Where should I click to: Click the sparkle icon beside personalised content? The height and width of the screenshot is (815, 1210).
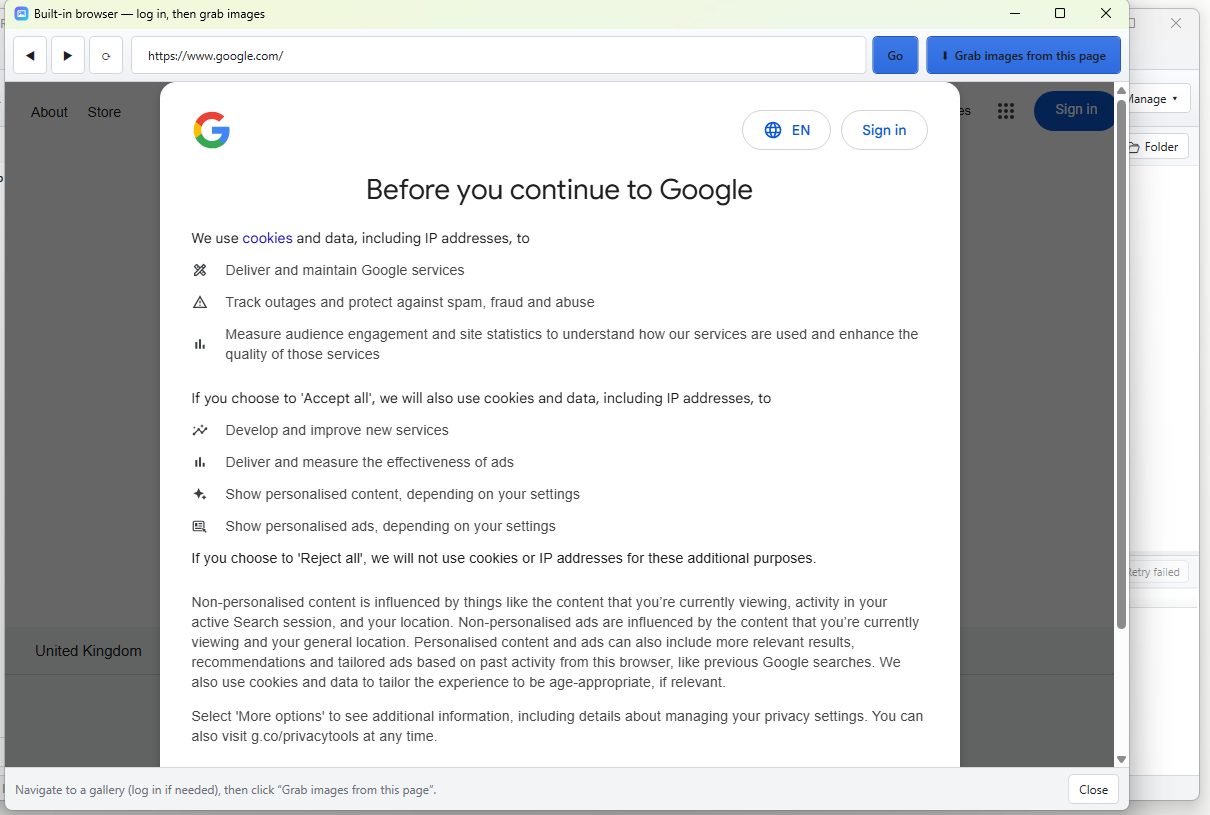click(x=200, y=494)
